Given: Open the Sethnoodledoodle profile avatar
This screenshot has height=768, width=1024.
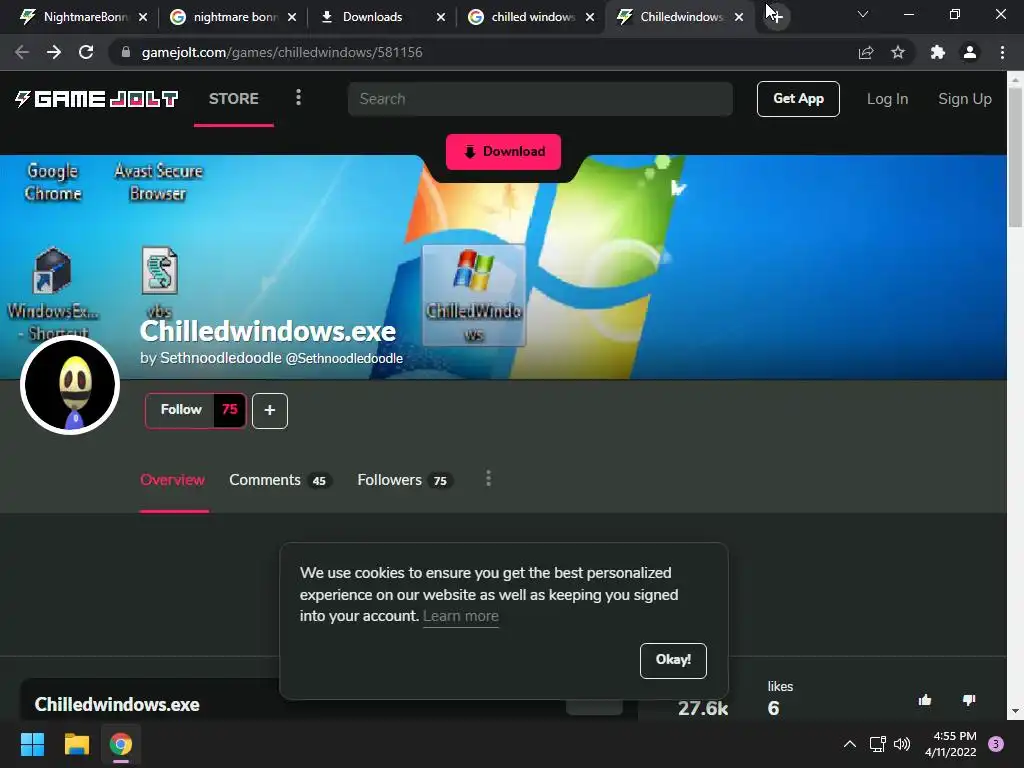Looking at the screenshot, I should 70,385.
